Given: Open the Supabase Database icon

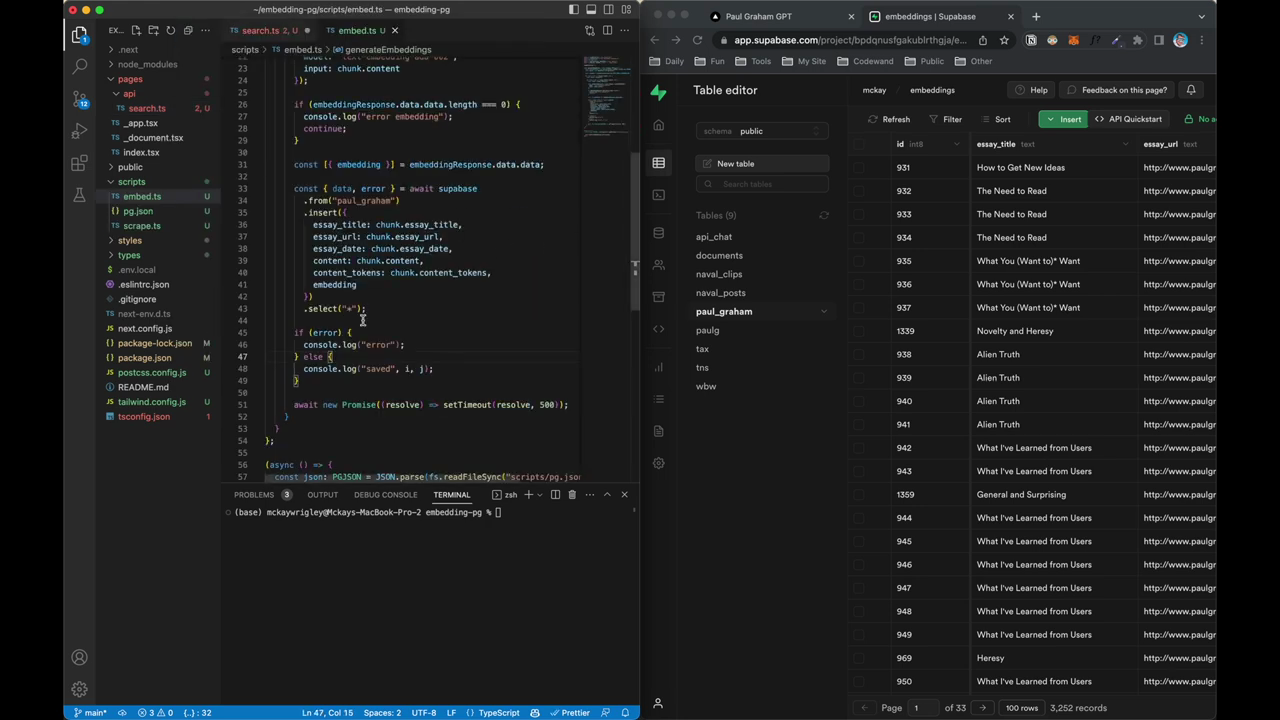Looking at the screenshot, I should (x=658, y=233).
